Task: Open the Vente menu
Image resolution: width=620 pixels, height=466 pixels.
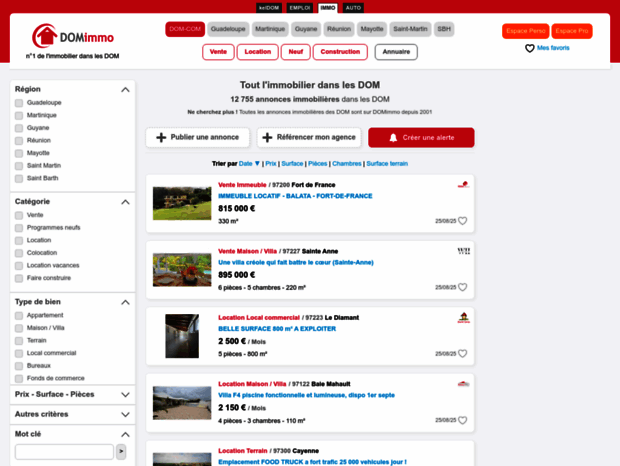Action: [x=218, y=52]
